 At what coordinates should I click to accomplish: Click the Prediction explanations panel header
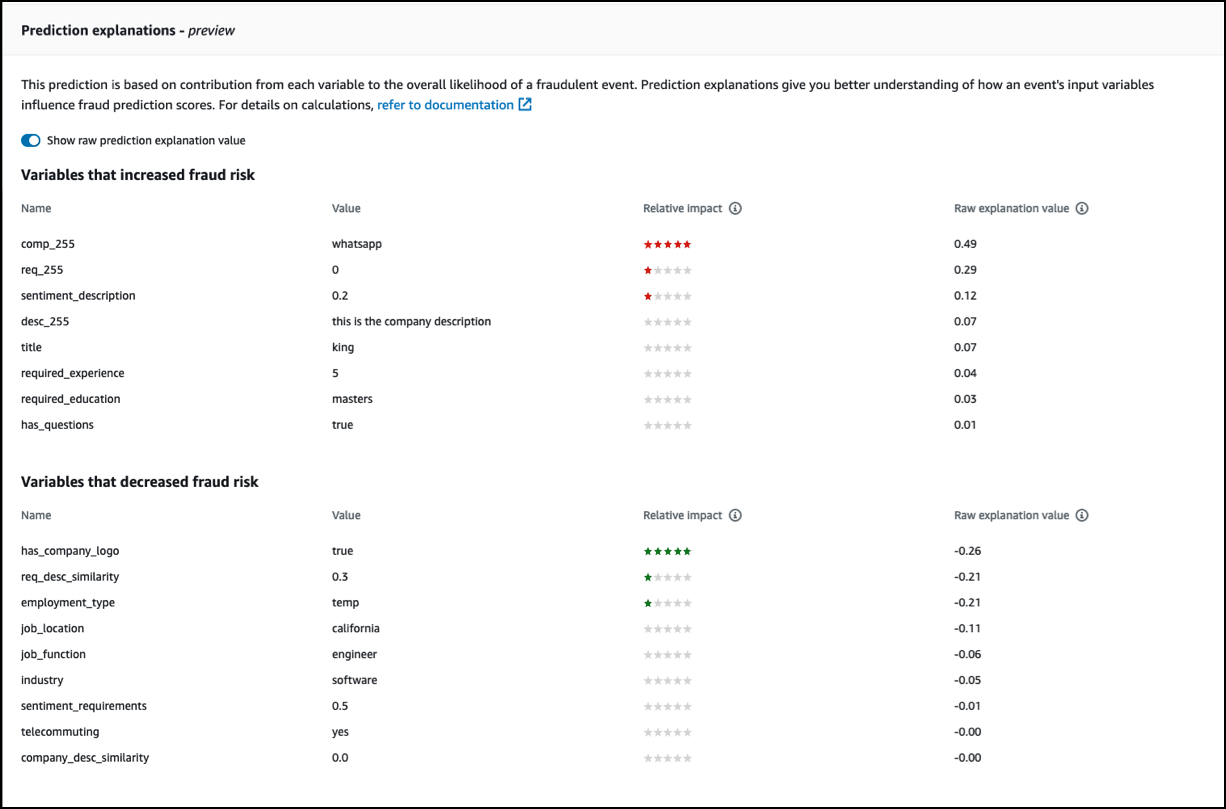click(x=128, y=30)
